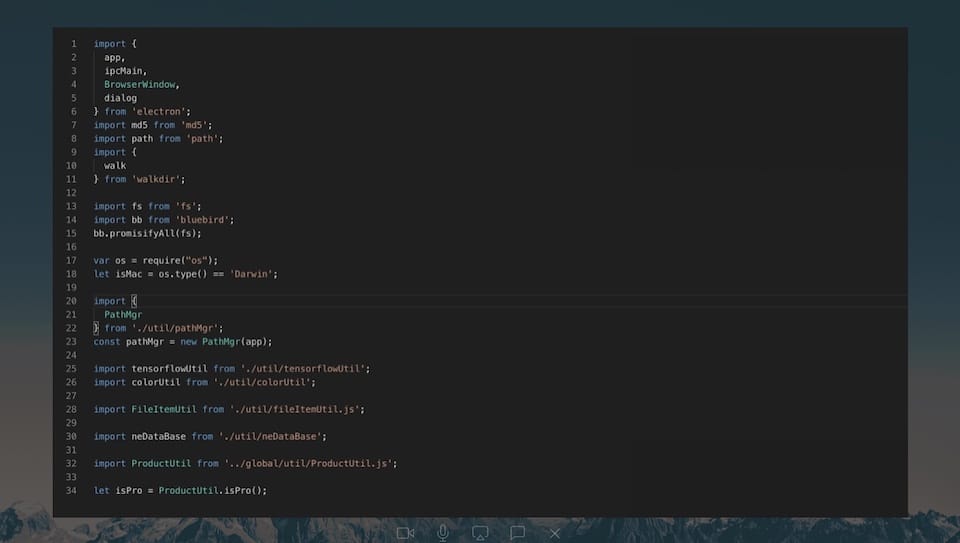
Task: Click the X end-call icon
Action: 555,534
